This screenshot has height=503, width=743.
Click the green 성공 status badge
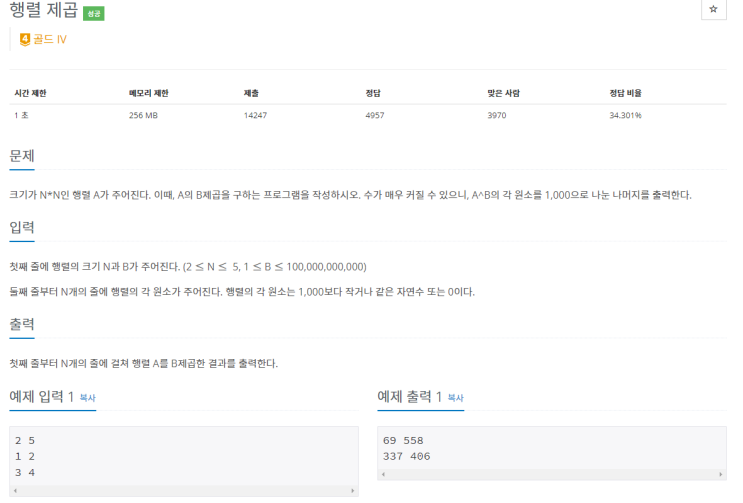pos(94,13)
